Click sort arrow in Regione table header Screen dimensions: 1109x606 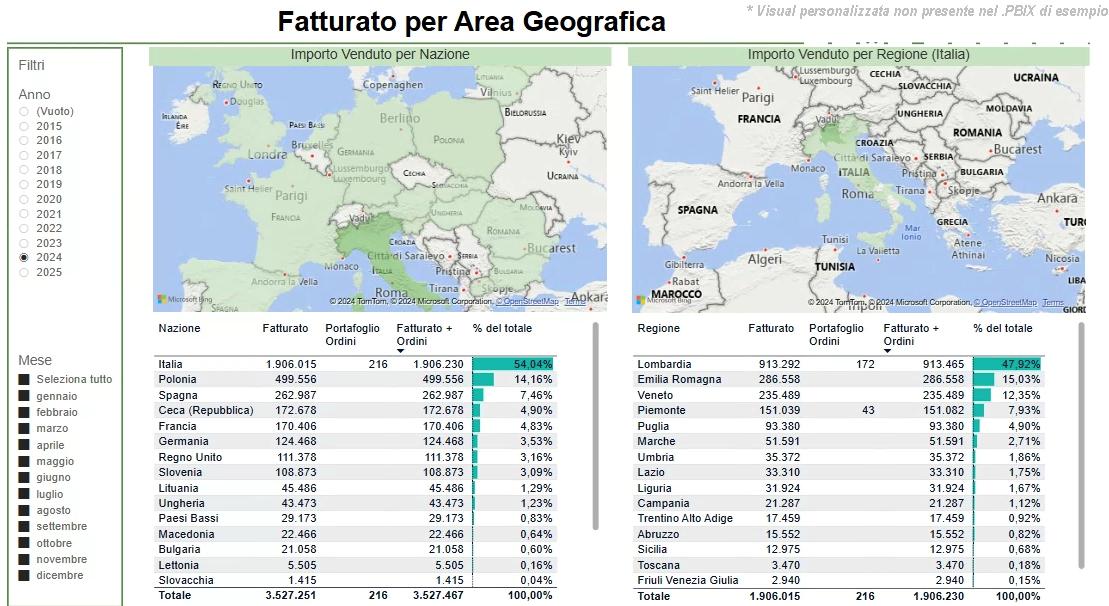click(888, 351)
